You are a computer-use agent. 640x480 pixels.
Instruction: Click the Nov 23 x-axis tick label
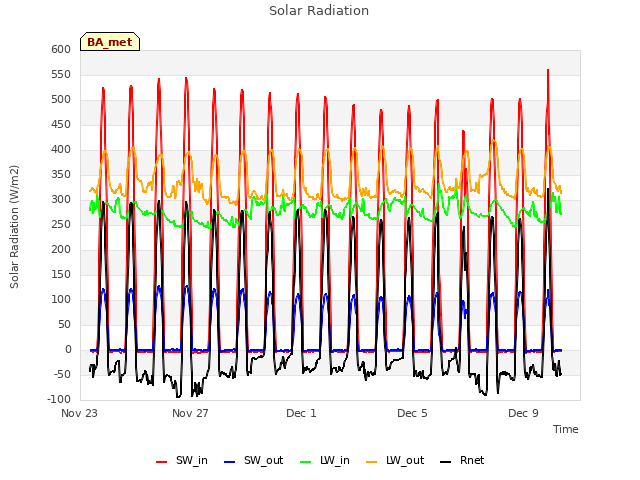pyautogui.click(x=79, y=413)
